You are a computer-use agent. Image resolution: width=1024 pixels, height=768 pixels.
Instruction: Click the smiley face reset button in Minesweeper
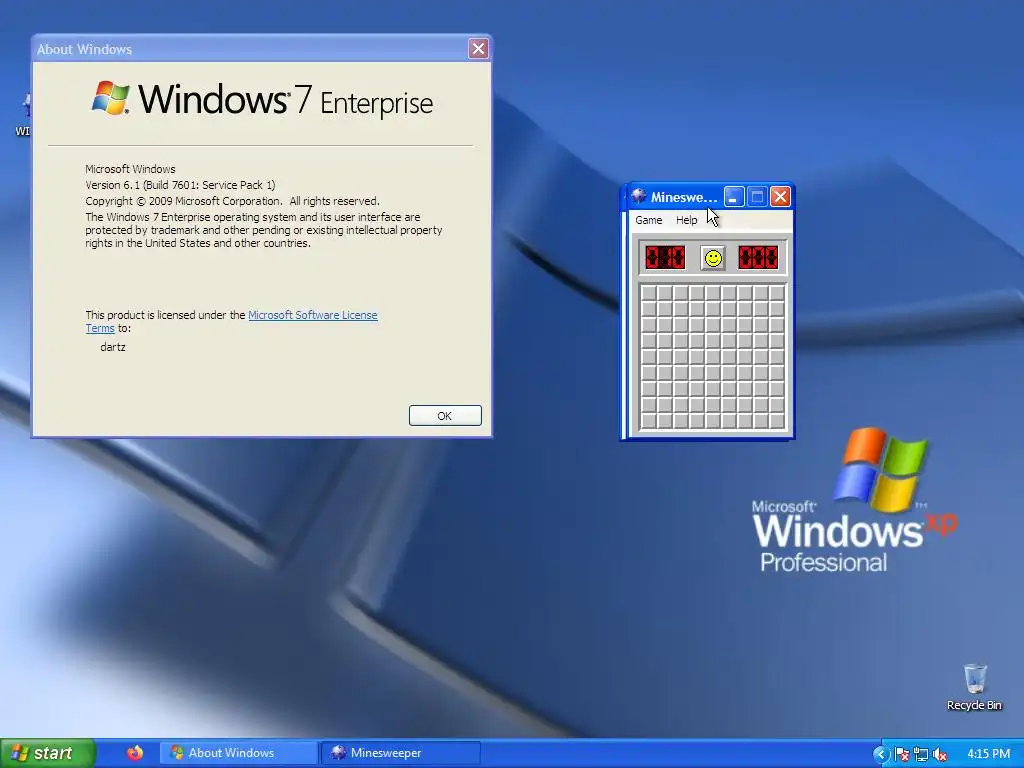712,258
